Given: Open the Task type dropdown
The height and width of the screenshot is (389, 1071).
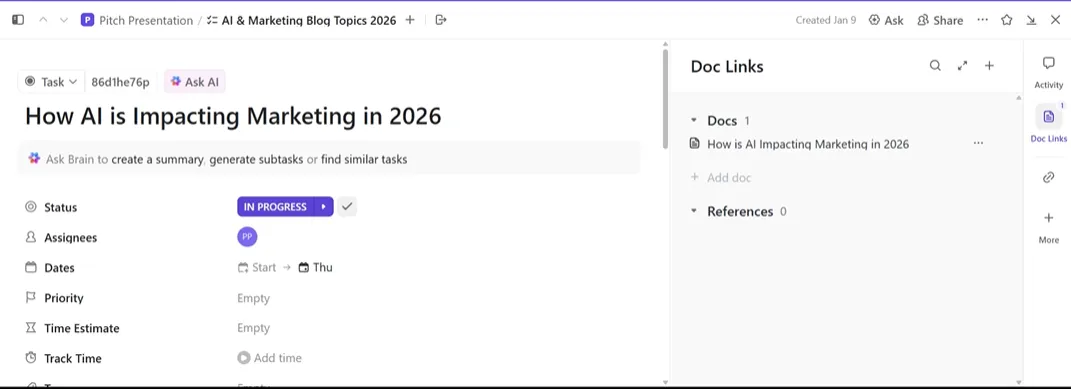Looking at the screenshot, I should pos(51,82).
